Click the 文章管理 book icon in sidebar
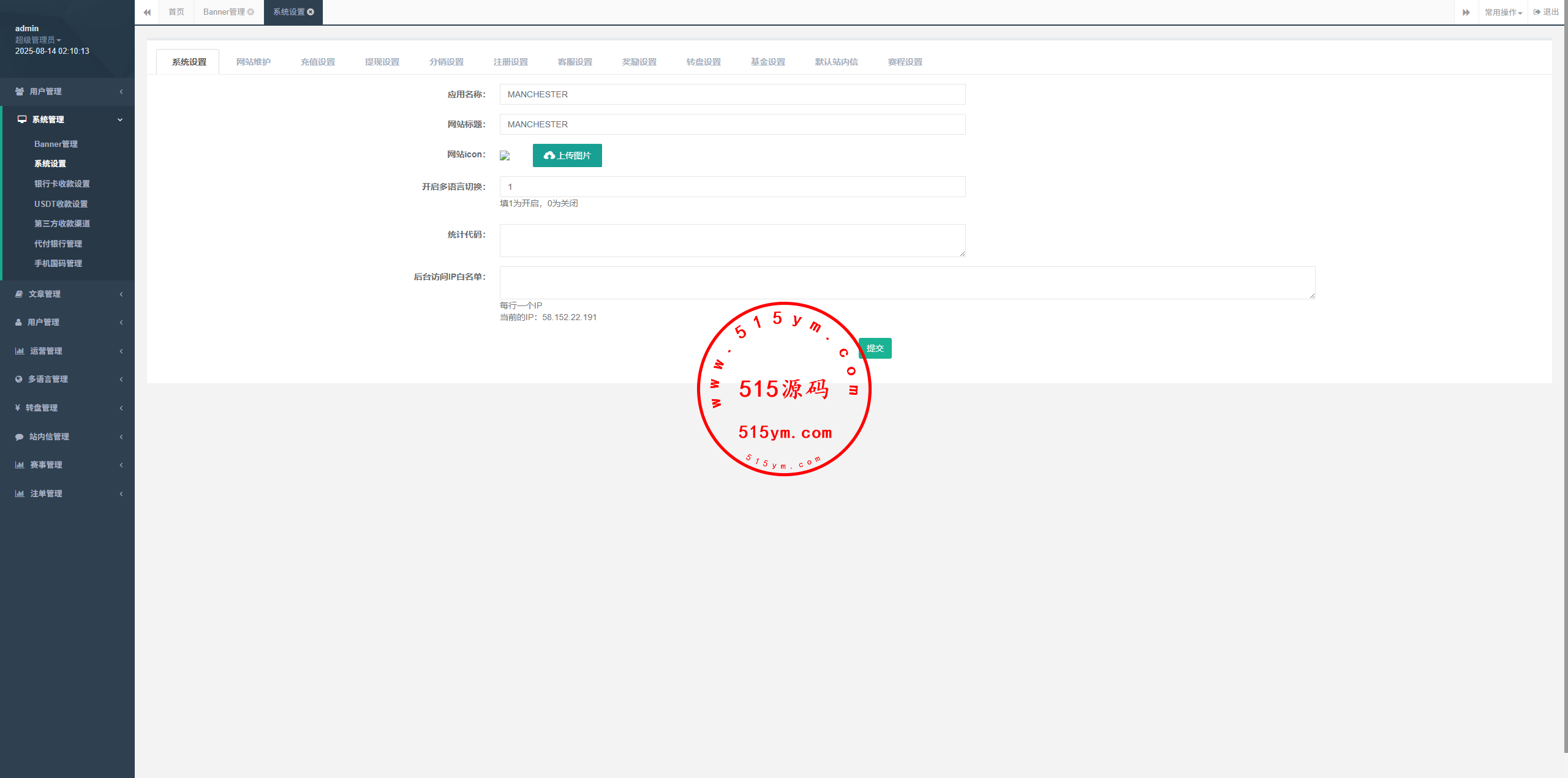The width and height of the screenshot is (1568, 778). 19,294
